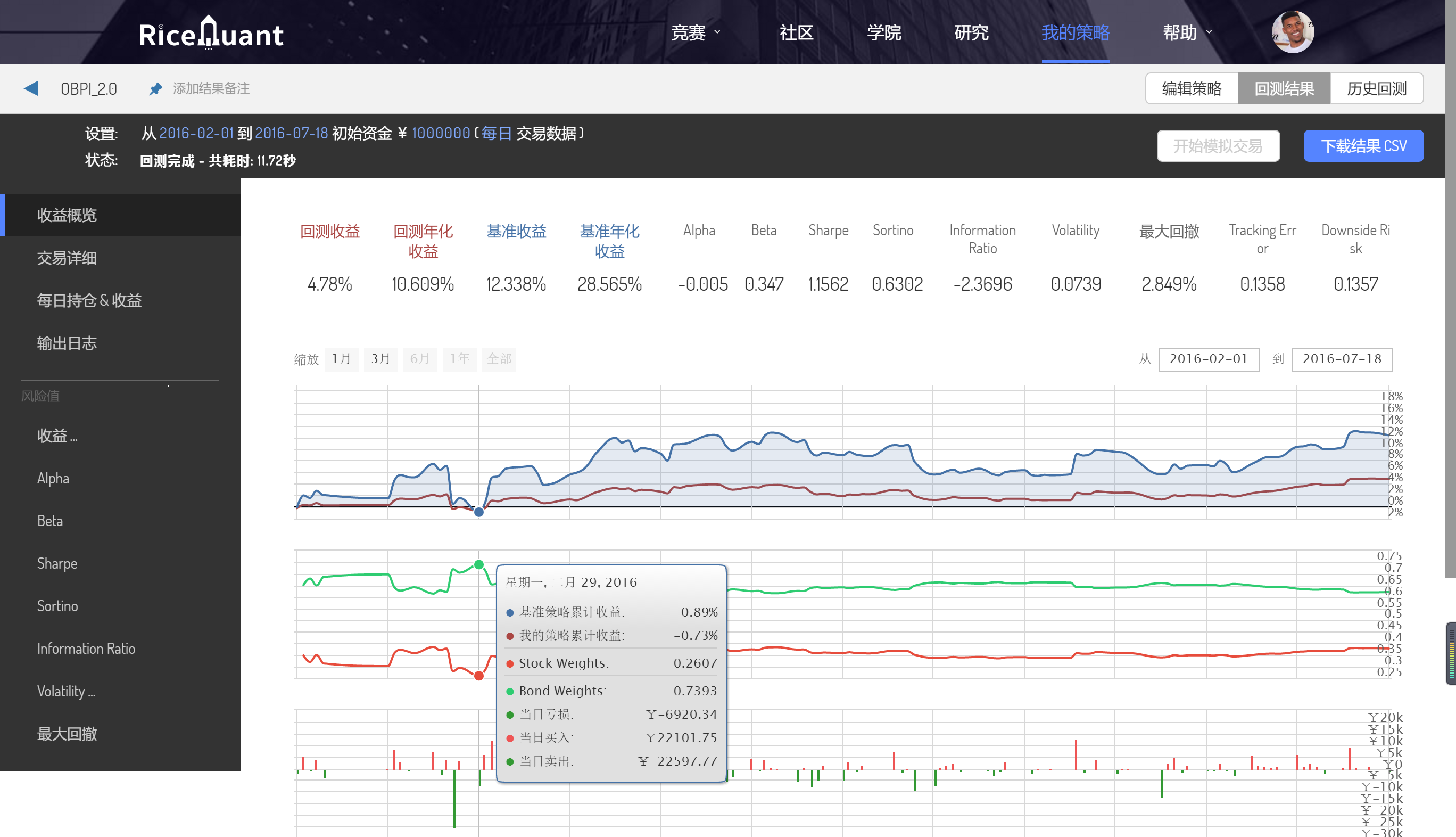
Task: Expand the 帮助 dropdown menu
Action: (1187, 32)
